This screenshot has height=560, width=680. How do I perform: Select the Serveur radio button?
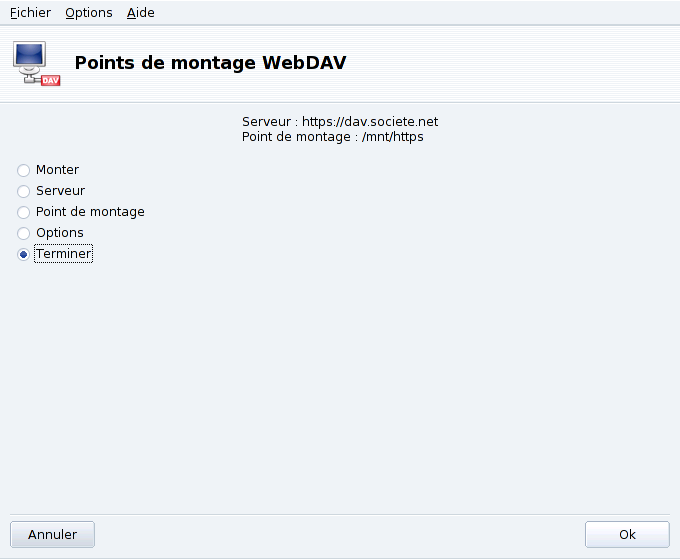pos(24,191)
